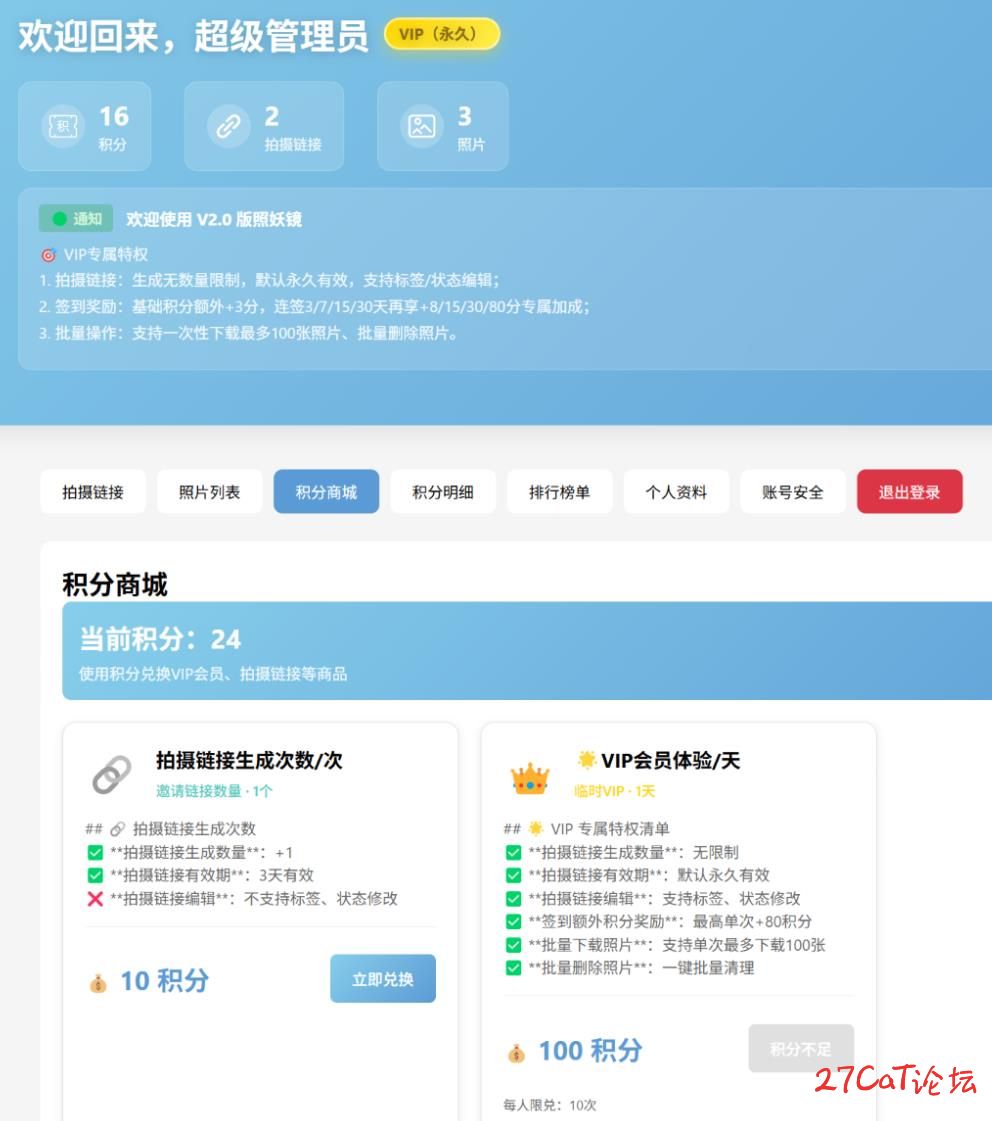Viewport: 992px width, 1121px height.
Task: Click the target icon beside VIP专属特权
Action: pos(48,255)
